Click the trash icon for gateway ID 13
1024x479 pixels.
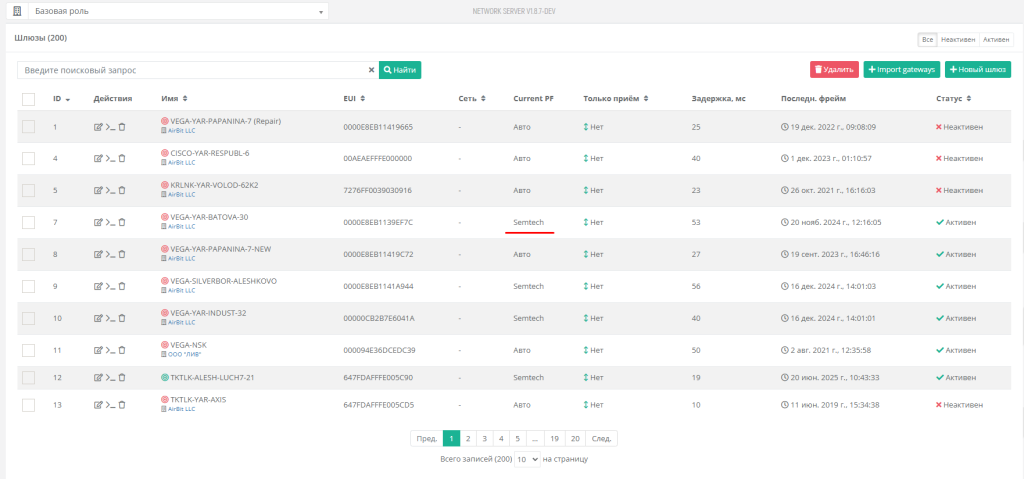pyautogui.click(x=122, y=405)
